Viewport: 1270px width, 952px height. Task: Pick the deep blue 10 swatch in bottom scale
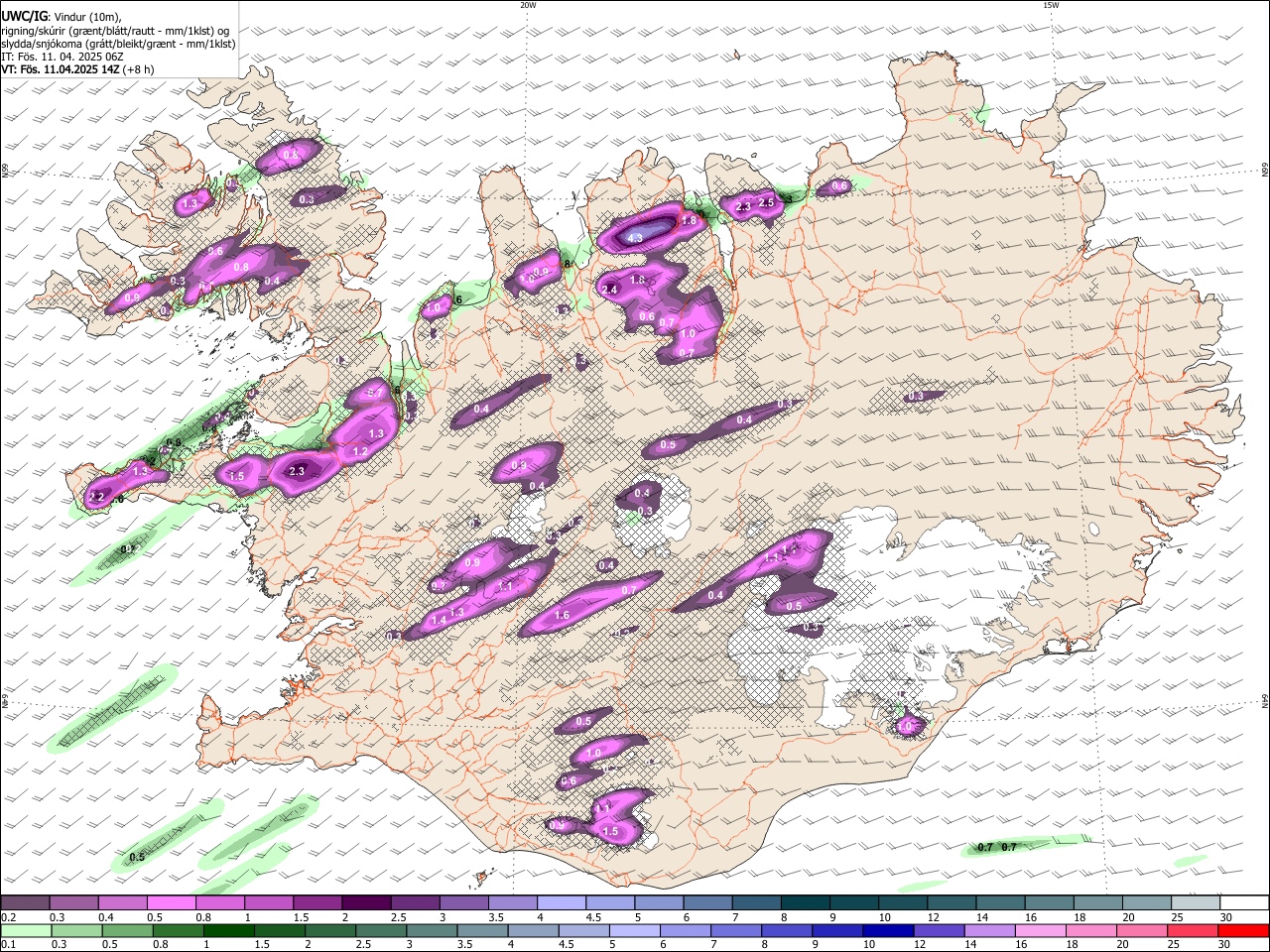[x=888, y=930]
